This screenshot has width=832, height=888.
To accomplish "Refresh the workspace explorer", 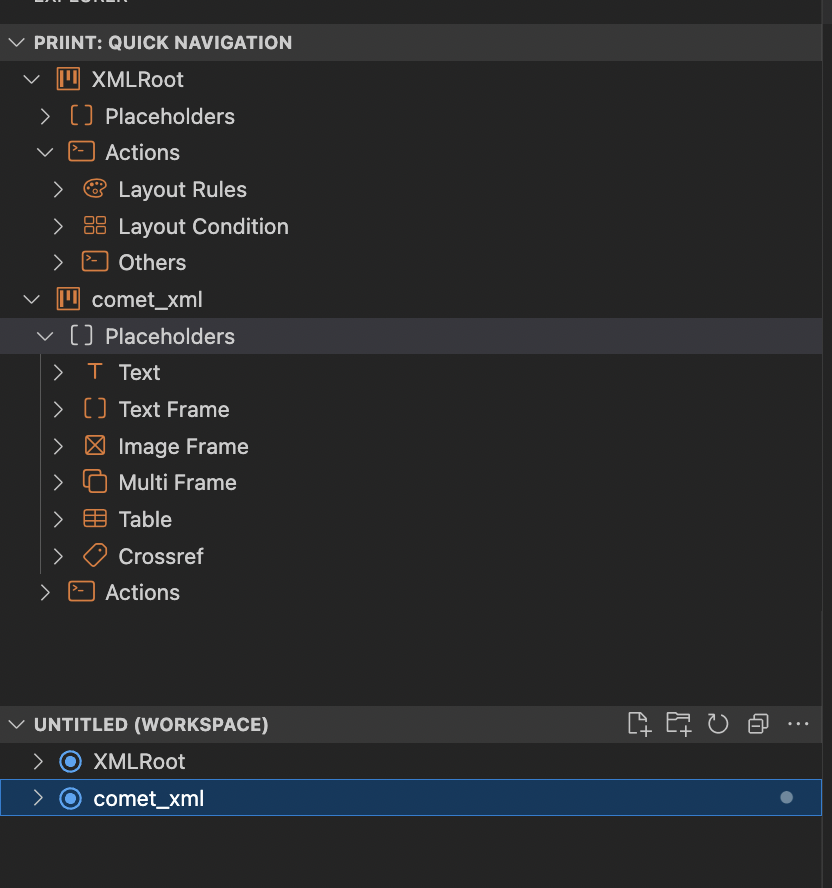I will [718, 724].
